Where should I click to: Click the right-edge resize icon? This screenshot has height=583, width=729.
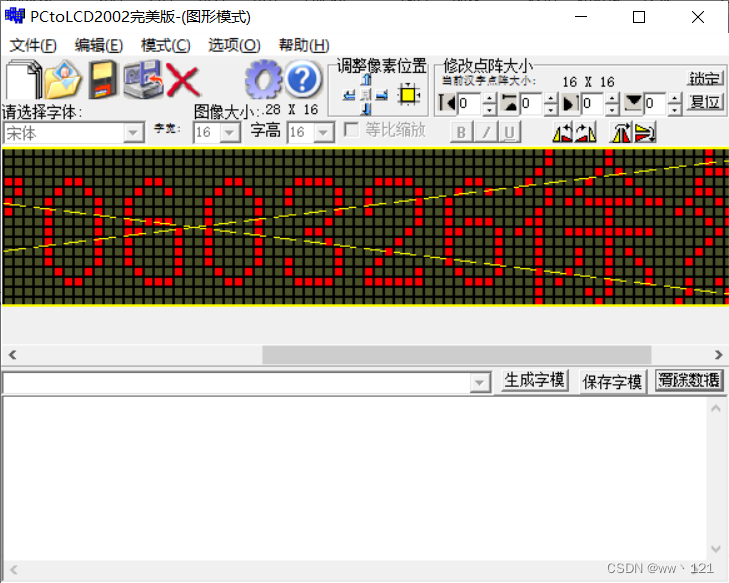[x=571, y=103]
